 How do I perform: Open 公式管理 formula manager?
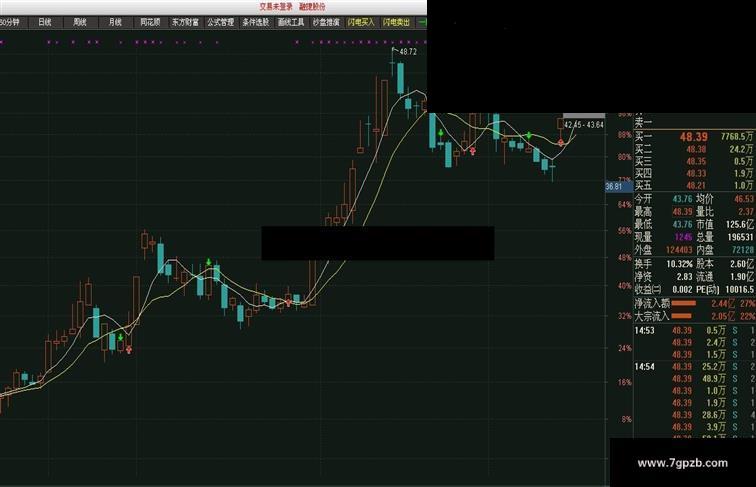click(x=221, y=22)
